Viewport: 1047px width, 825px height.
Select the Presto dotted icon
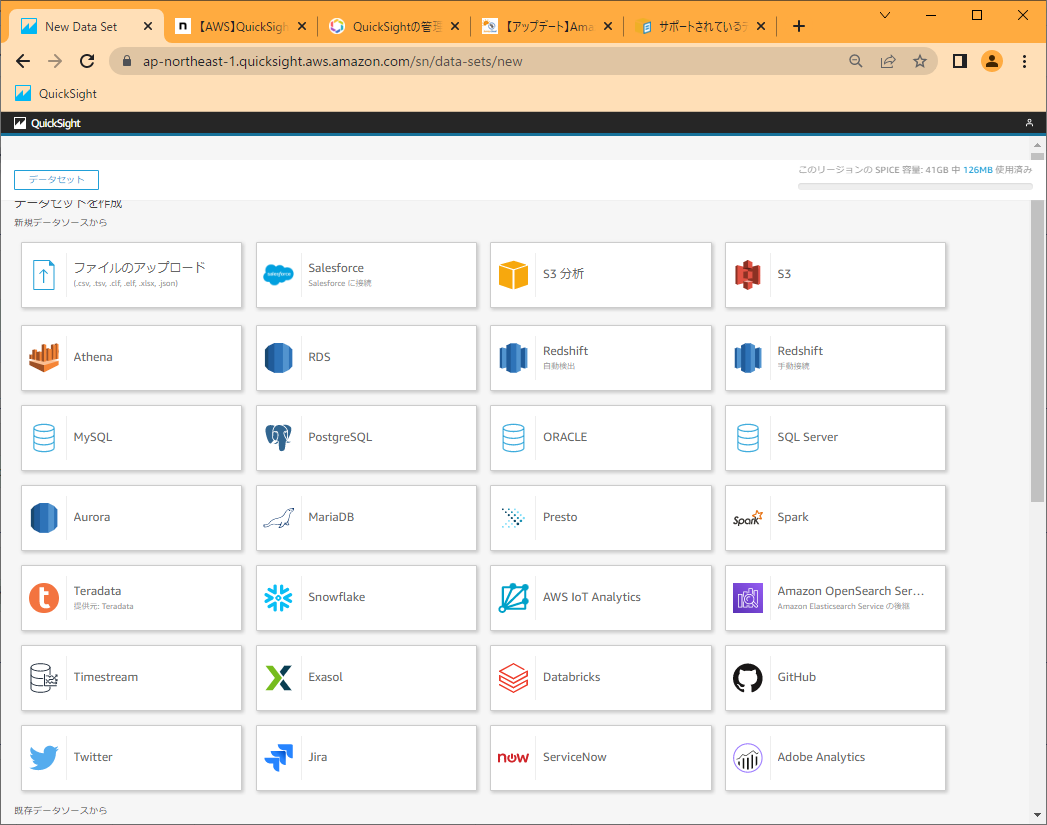point(513,518)
